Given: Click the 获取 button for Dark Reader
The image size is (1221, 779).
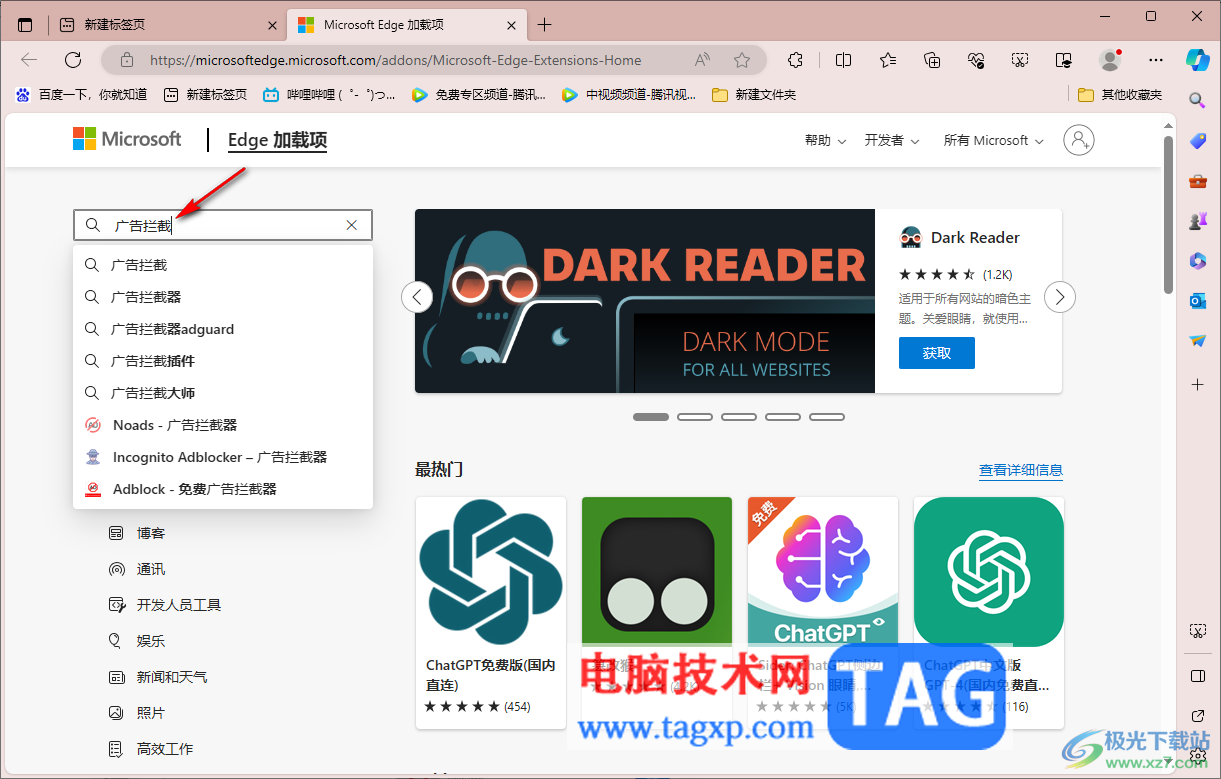Looking at the screenshot, I should click(936, 353).
